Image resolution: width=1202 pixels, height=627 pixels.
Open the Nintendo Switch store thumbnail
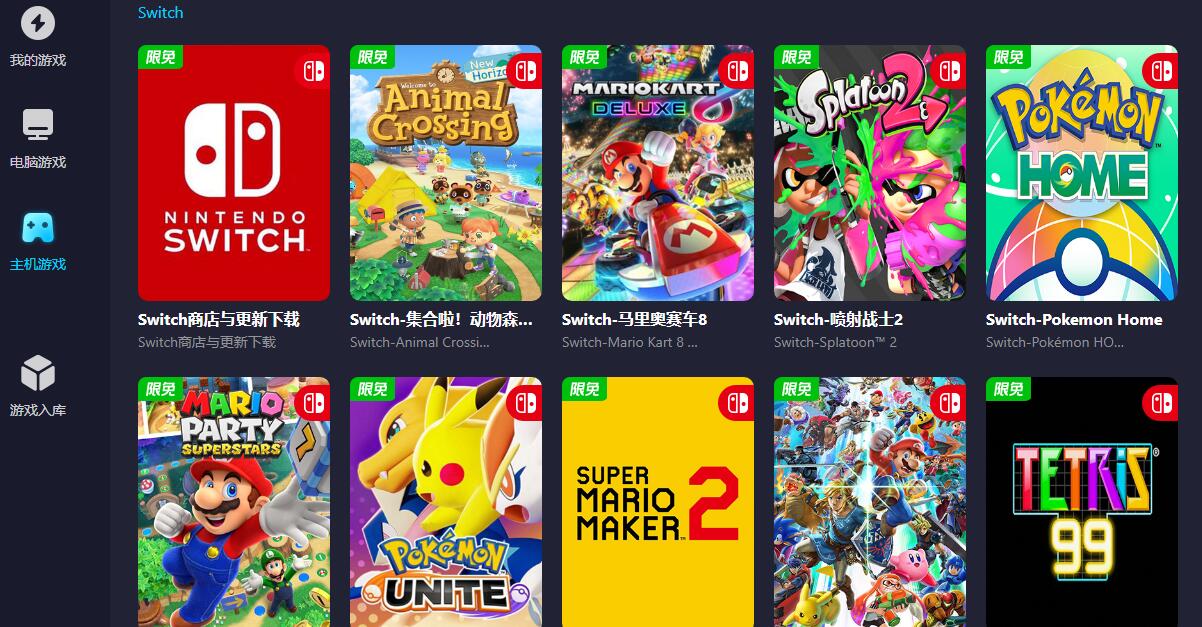234,173
